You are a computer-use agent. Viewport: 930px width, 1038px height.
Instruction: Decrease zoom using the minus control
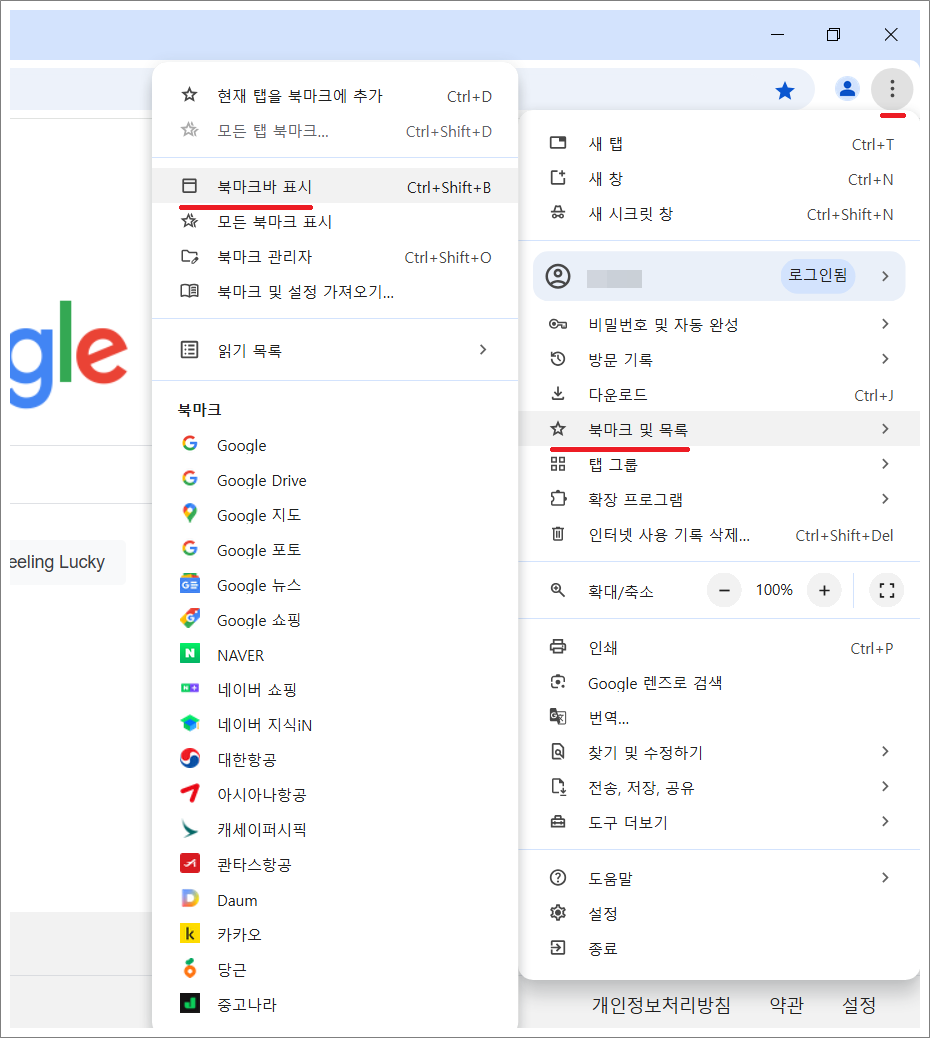coord(723,590)
